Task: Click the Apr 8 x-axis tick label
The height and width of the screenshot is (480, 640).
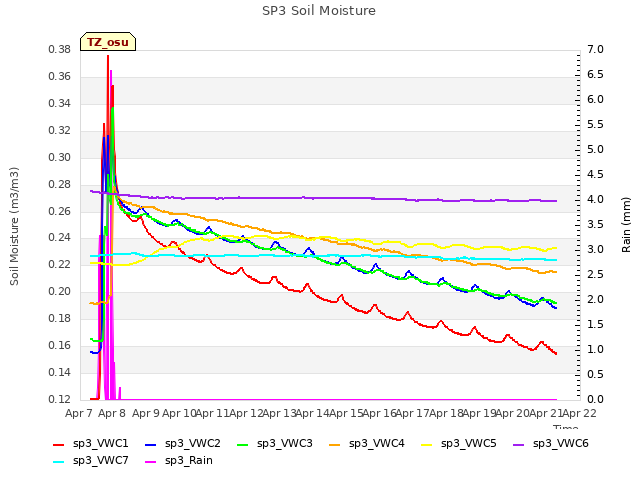Action: [x=112, y=413]
